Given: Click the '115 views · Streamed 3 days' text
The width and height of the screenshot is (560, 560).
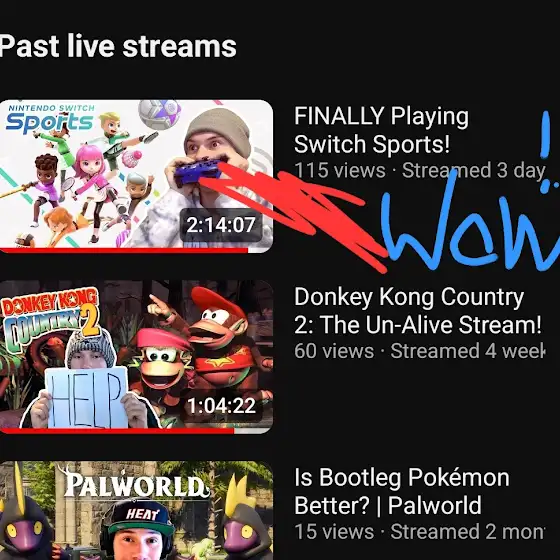Looking at the screenshot, I should click(x=420, y=170).
